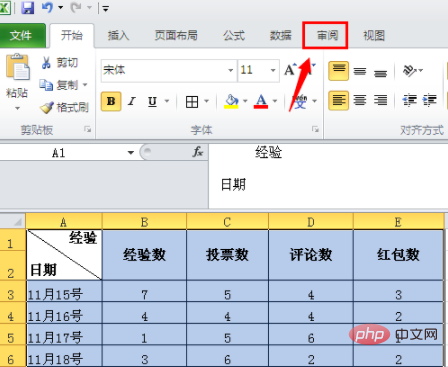This screenshot has height=367, width=448.
Task: Click the Redo arrow icon
Action: (76, 7)
